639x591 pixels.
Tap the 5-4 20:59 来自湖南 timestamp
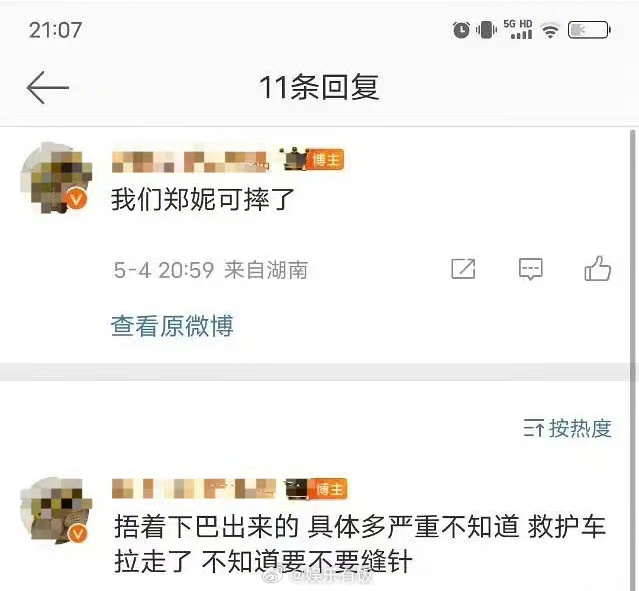[x=211, y=270]
